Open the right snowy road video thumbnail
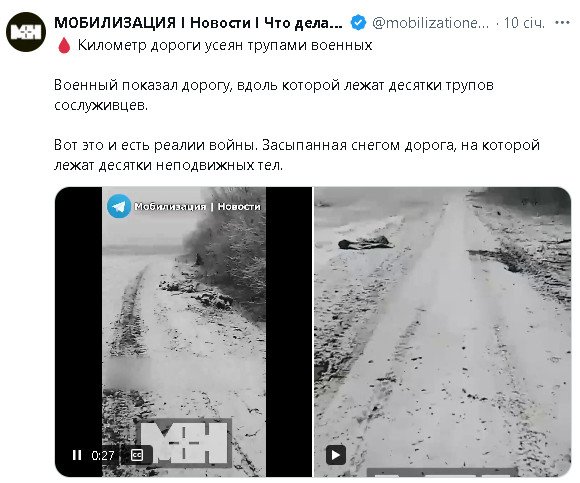 (x=443, y=332)
